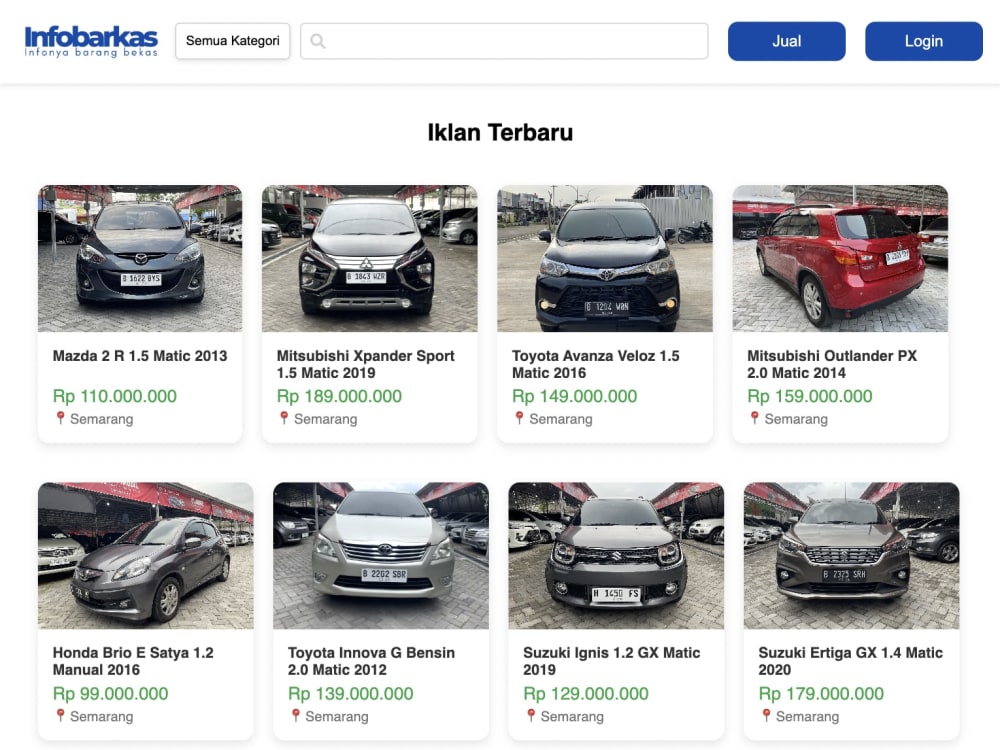The height and width of the screenshot is (750, 1000).
Task: Open the Toyota Innova G photo
Action: point(381,555)
